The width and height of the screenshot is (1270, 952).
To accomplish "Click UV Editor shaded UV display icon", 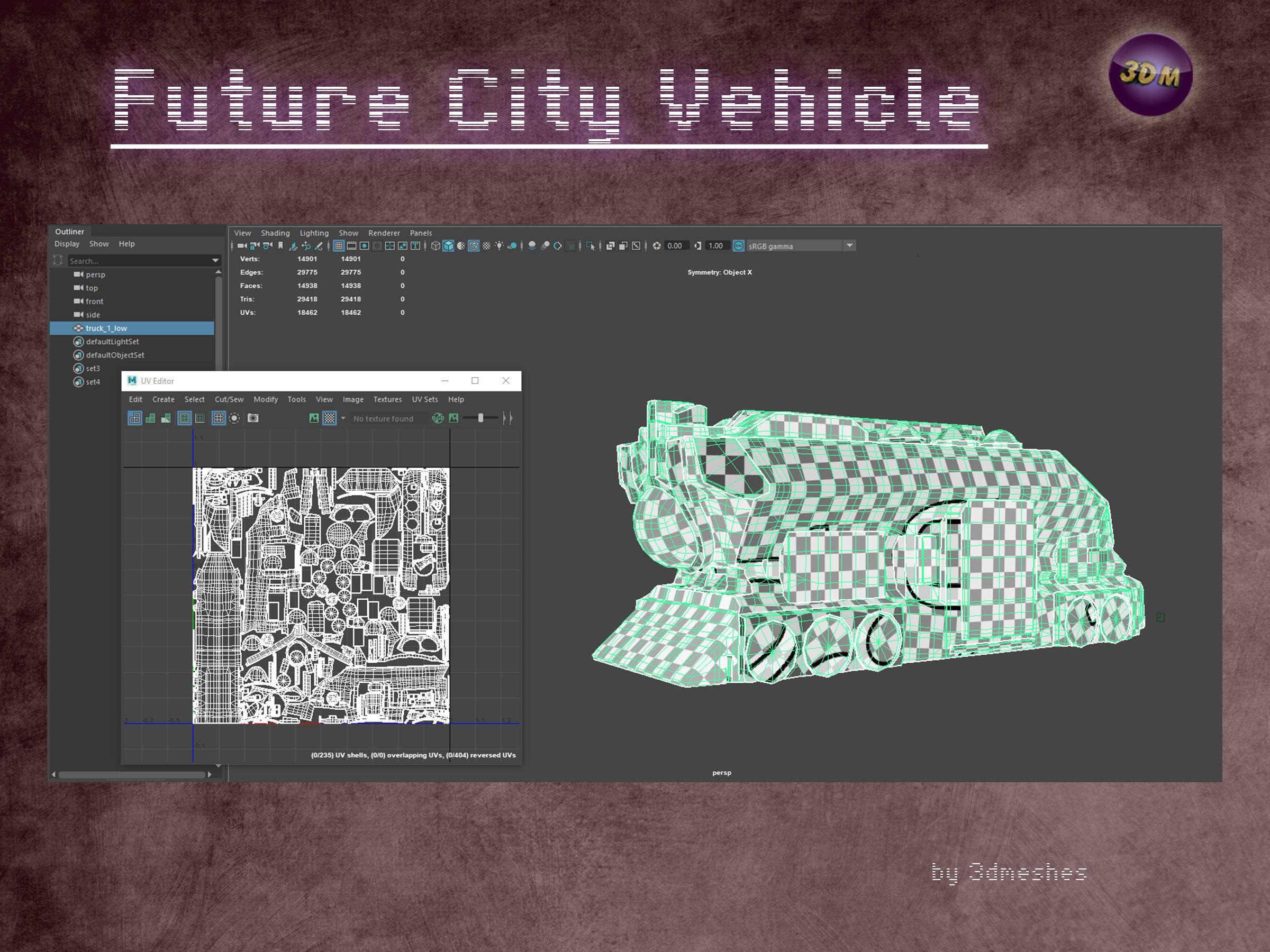I will click(x=150, y=418).
